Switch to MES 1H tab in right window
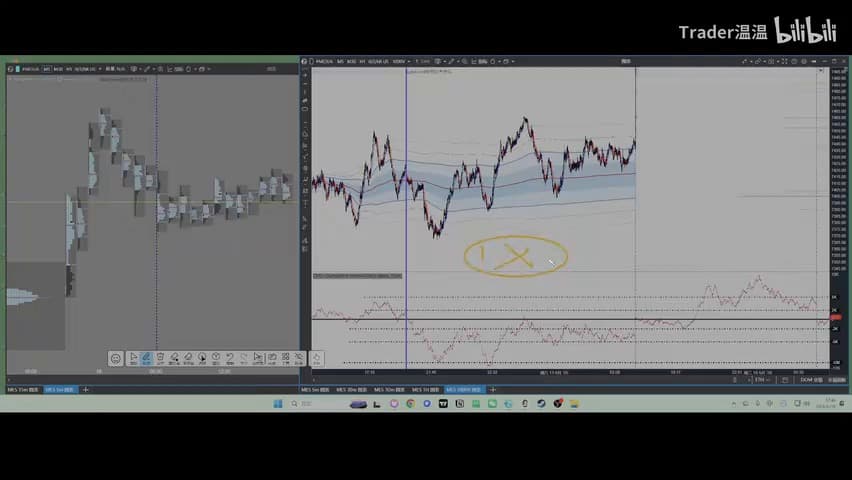 point(425,390)
